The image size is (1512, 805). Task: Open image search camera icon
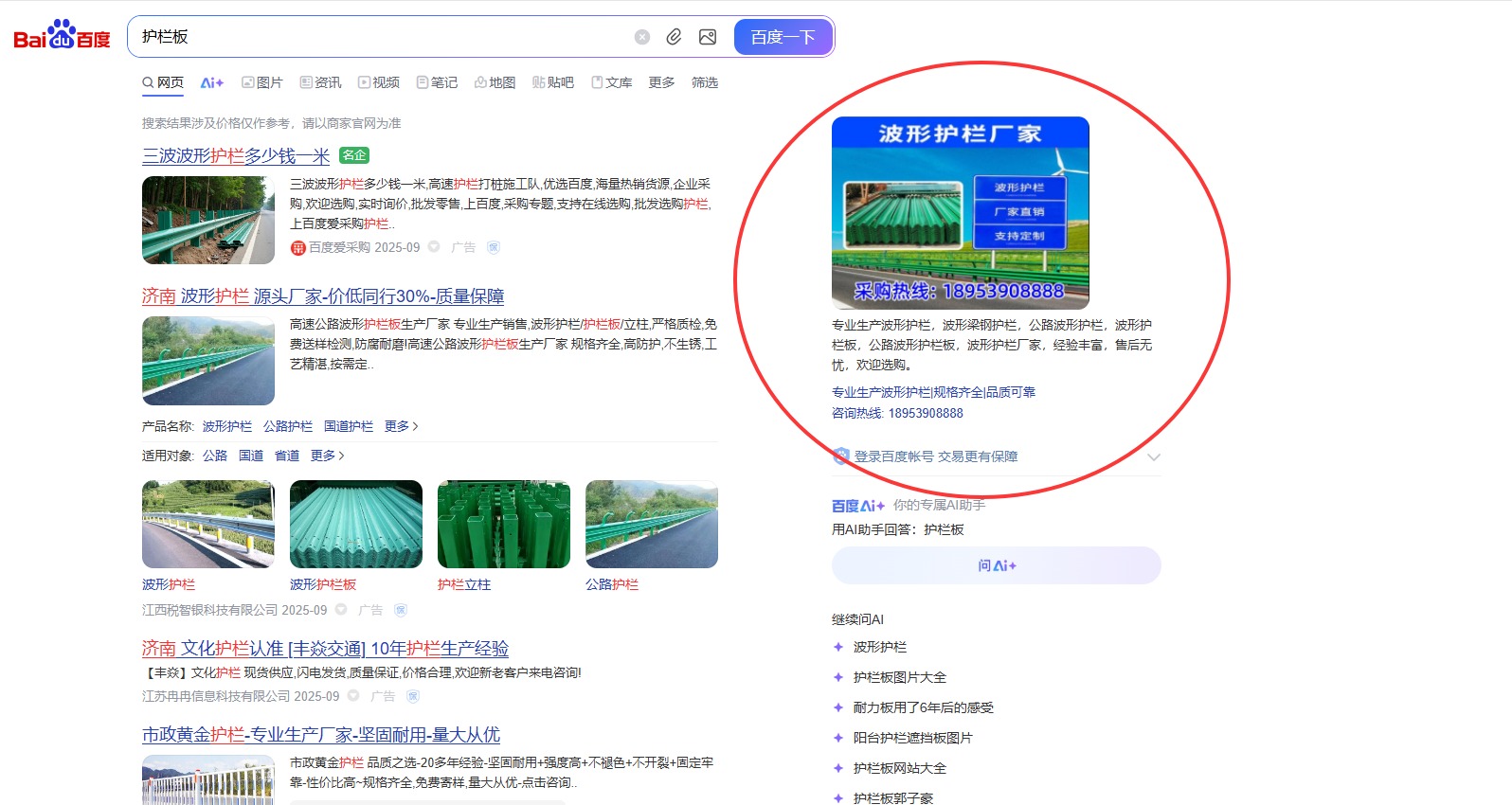pos(708,37)
